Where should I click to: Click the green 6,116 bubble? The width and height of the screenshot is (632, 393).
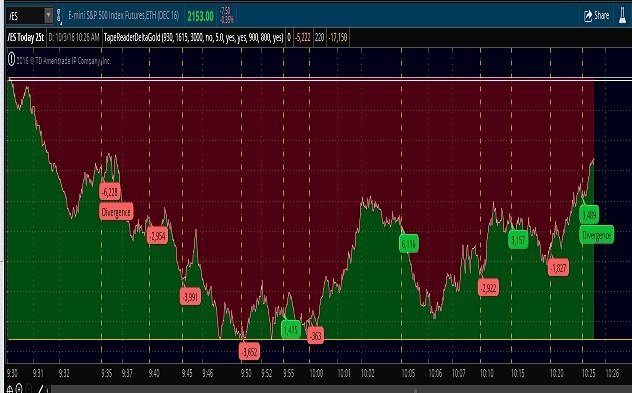tap(409, 244)
